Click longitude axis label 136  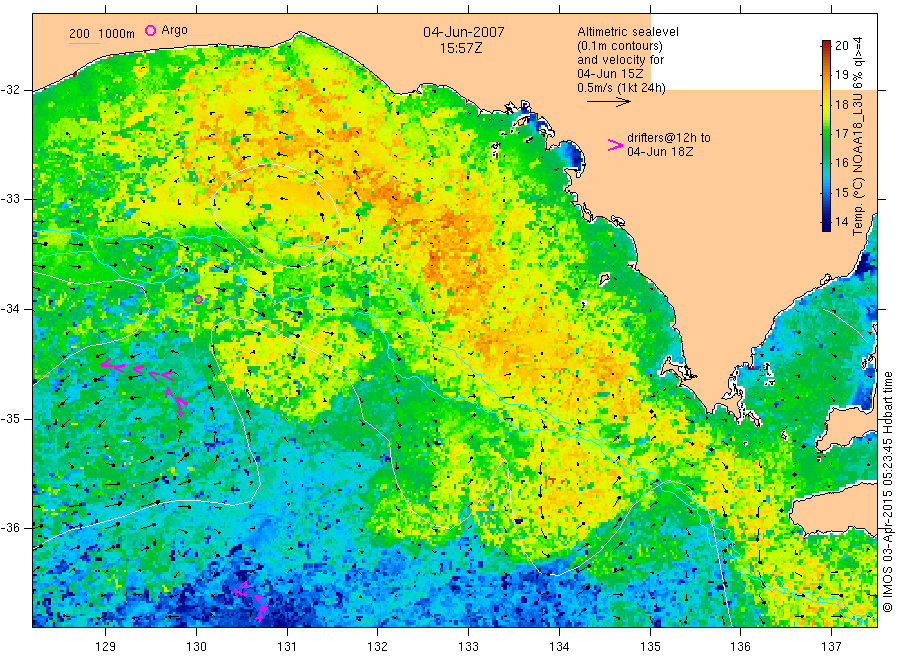[740, 647]
